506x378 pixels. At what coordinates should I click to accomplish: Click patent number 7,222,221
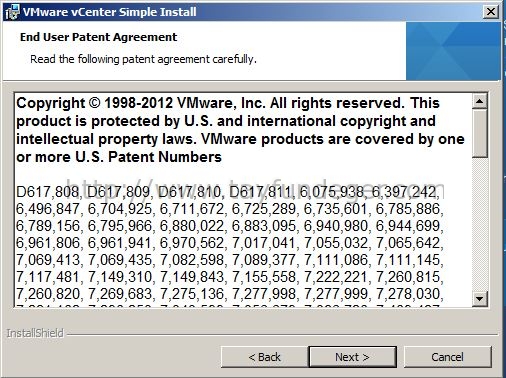(336, 277)
